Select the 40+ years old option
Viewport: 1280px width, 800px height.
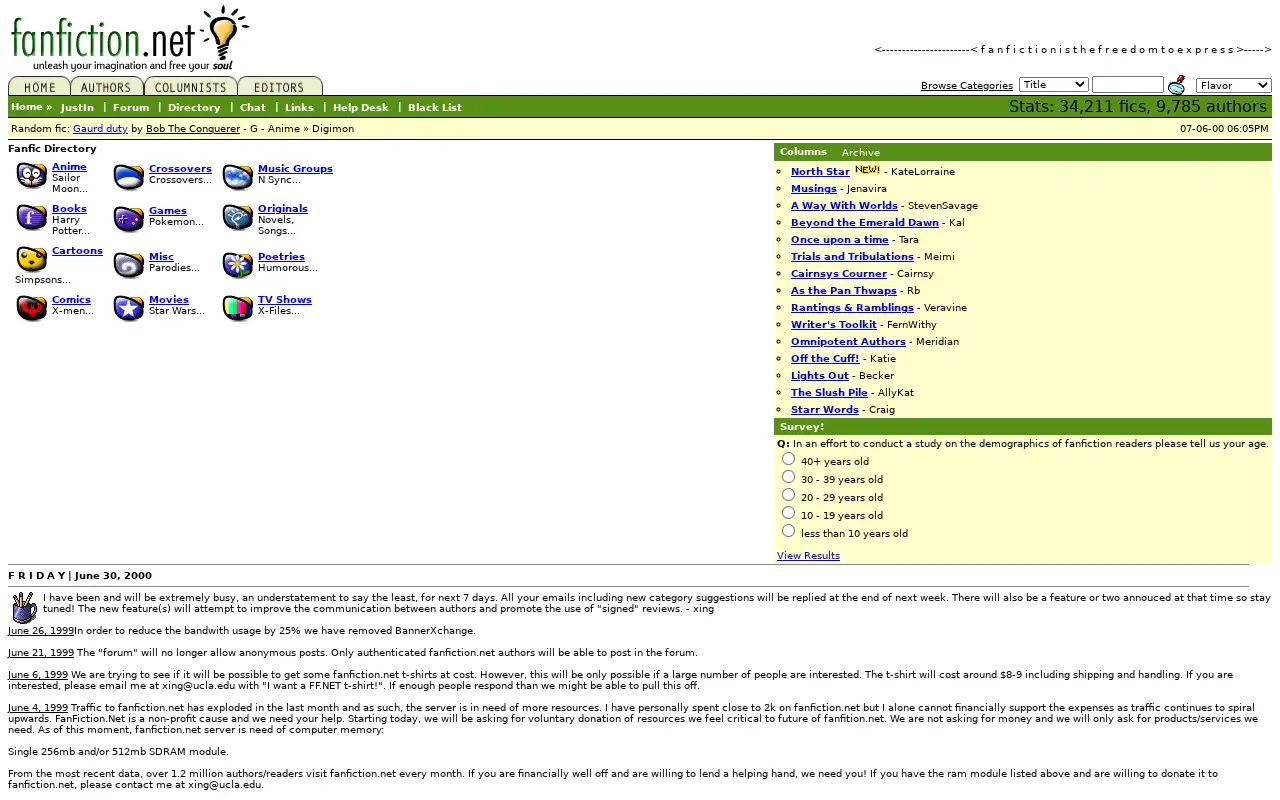[x=788, y=459]
